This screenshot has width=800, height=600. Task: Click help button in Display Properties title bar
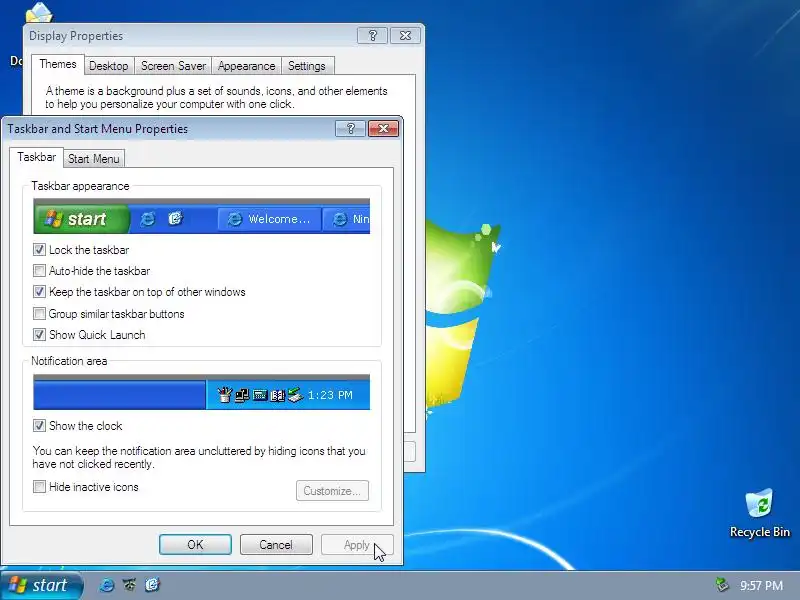(372, 36)
